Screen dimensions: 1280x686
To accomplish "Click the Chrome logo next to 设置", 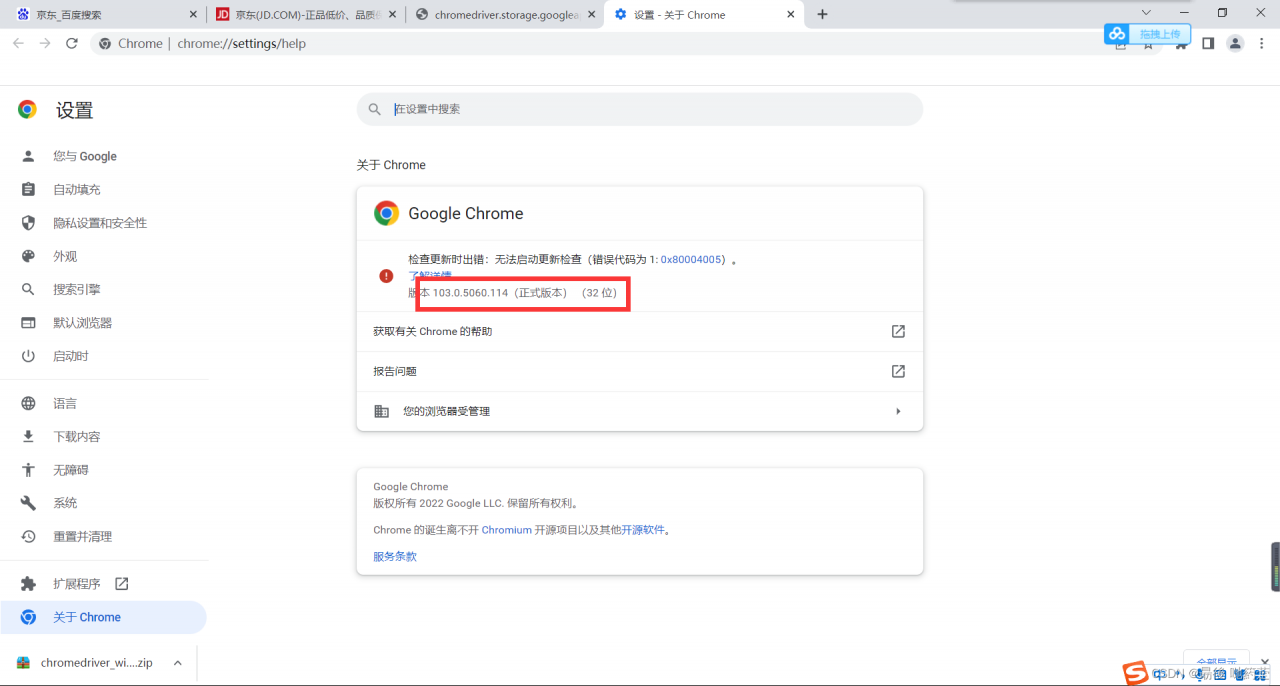I will [x=27, y=110].
